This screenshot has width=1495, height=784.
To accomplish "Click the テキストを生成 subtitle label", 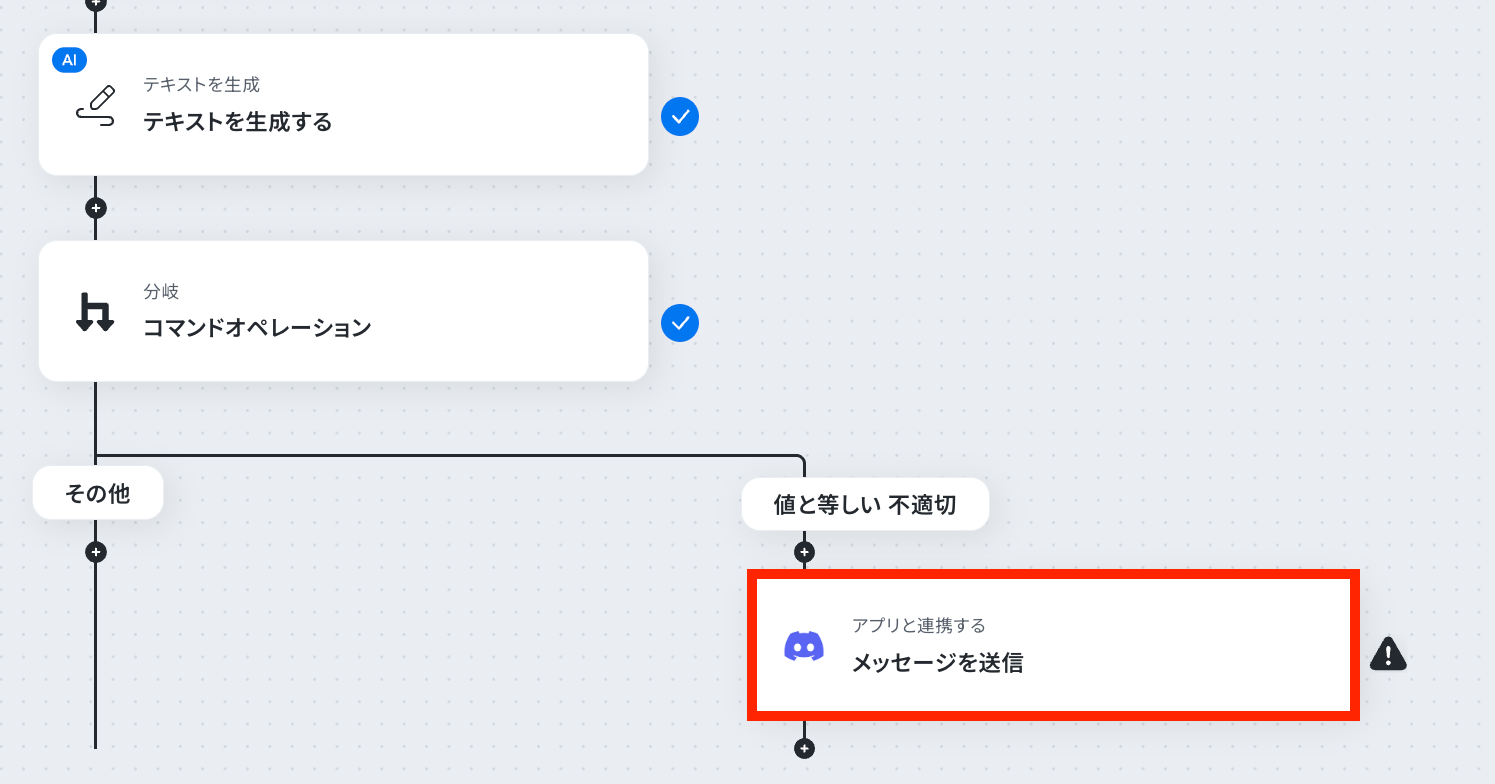I will tap(201, 85).
